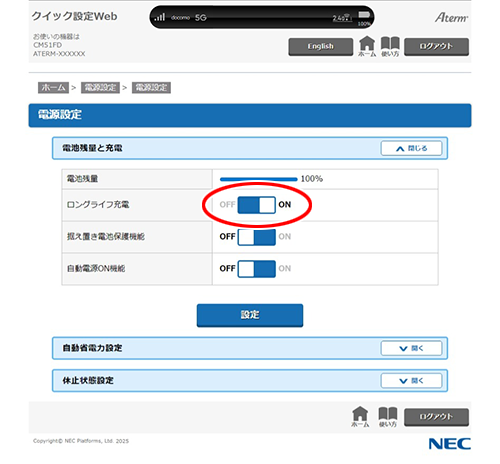
Task: Click the クイック設定Web title
Action: pos(75,16)
